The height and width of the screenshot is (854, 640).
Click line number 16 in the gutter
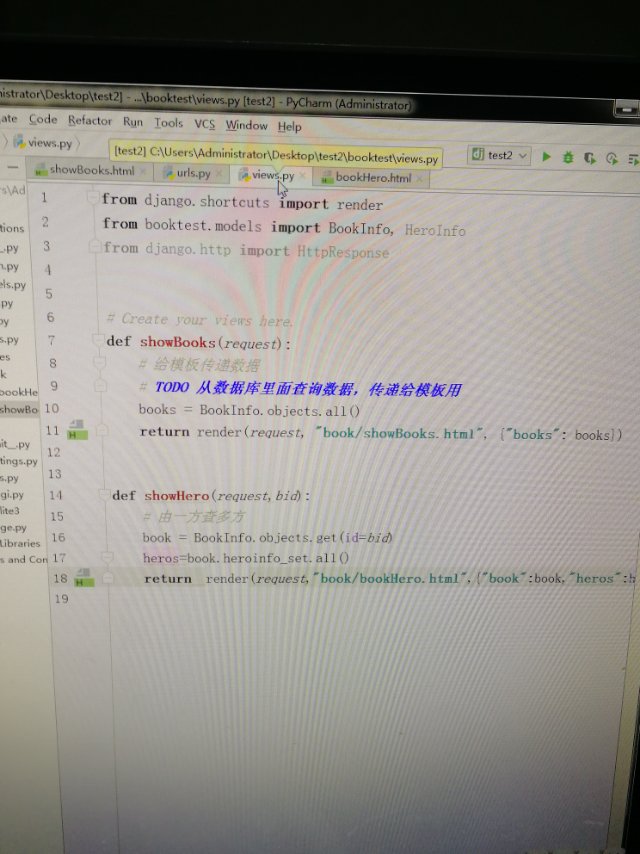[x=58, y=537]
